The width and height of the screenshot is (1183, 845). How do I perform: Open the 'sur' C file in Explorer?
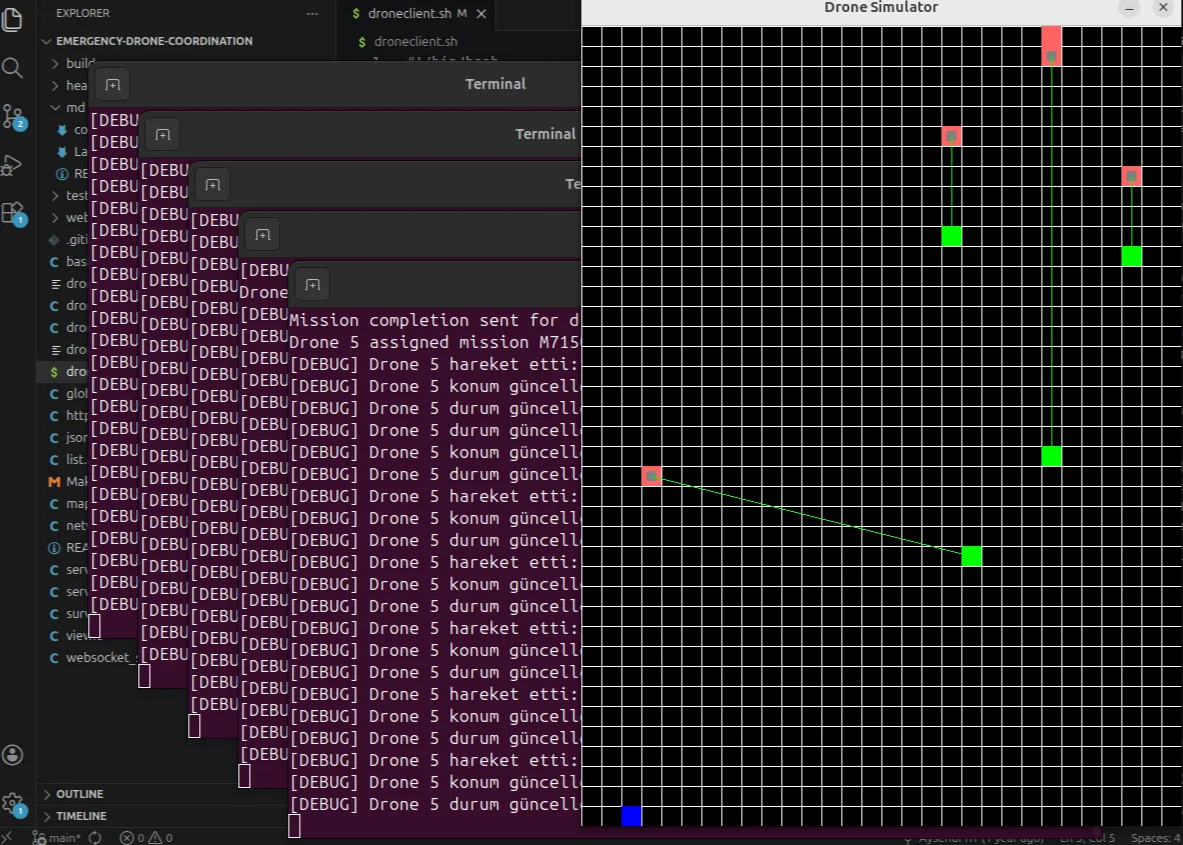[x=68, y=613]
